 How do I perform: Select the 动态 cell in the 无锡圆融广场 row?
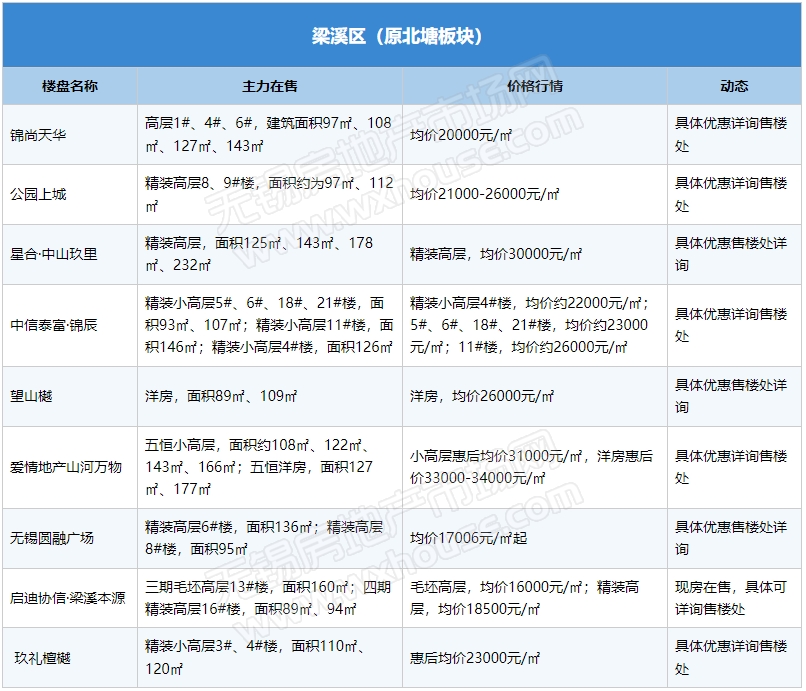tap(734, 538)
